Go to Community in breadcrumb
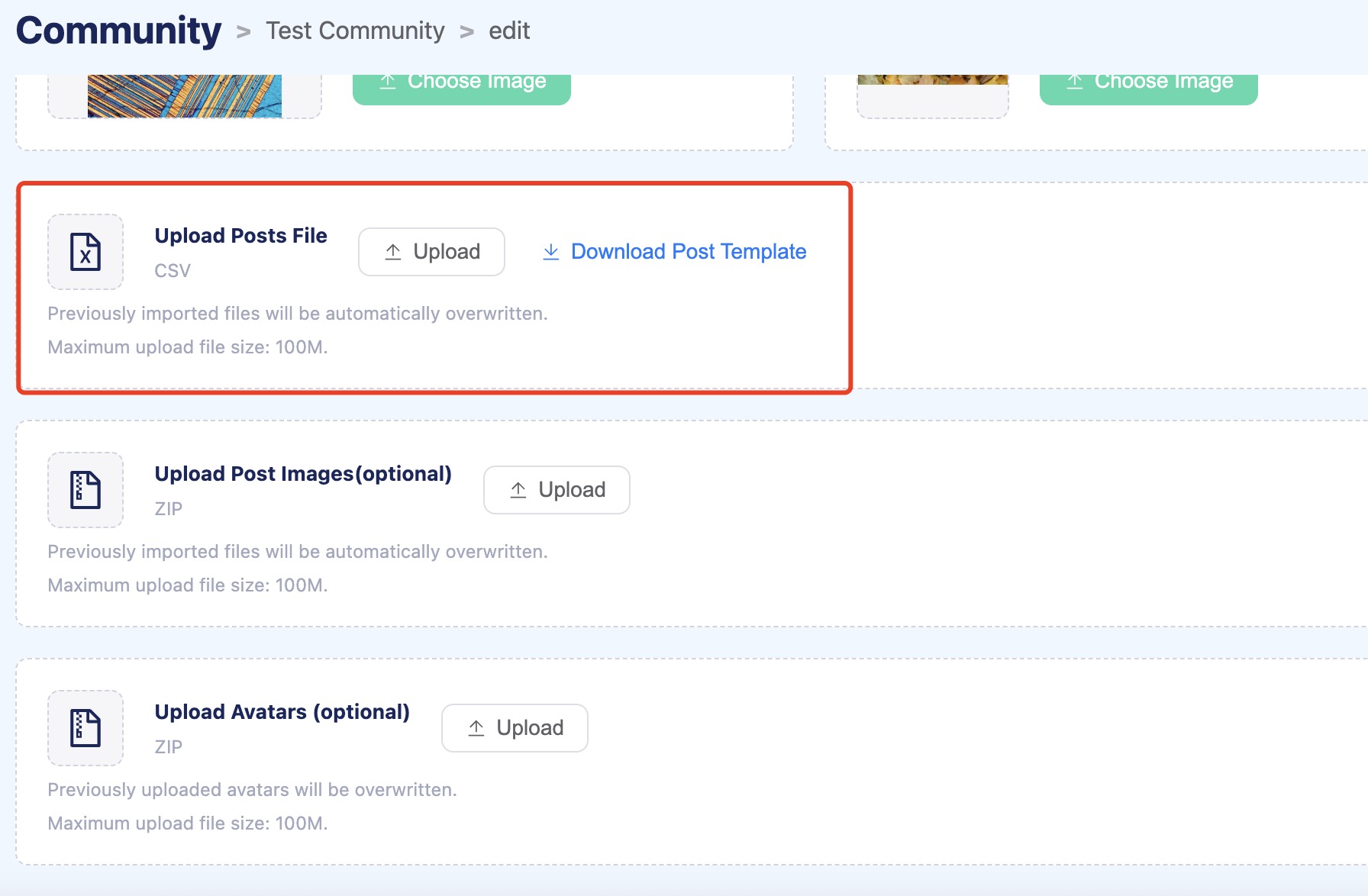 119,31
